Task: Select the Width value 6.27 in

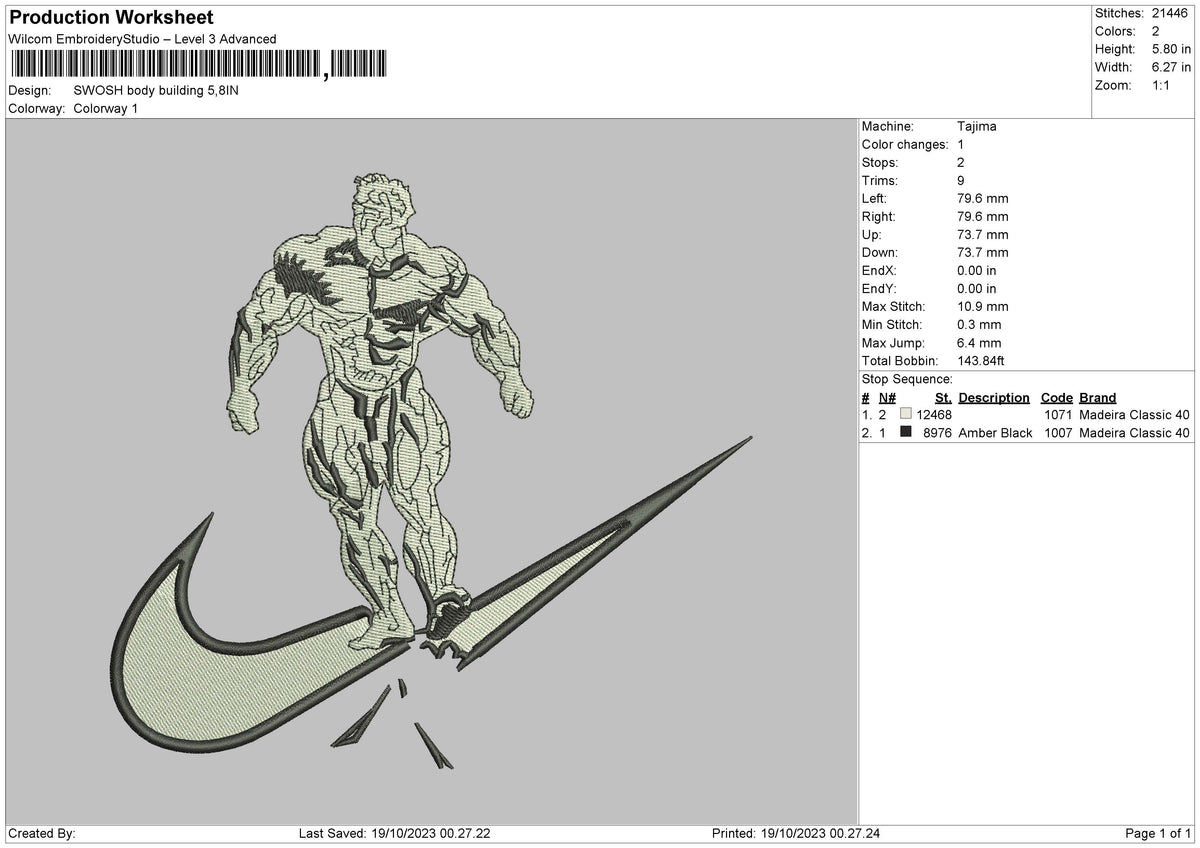Action: pyautogui.click(x=1171, y=67)
